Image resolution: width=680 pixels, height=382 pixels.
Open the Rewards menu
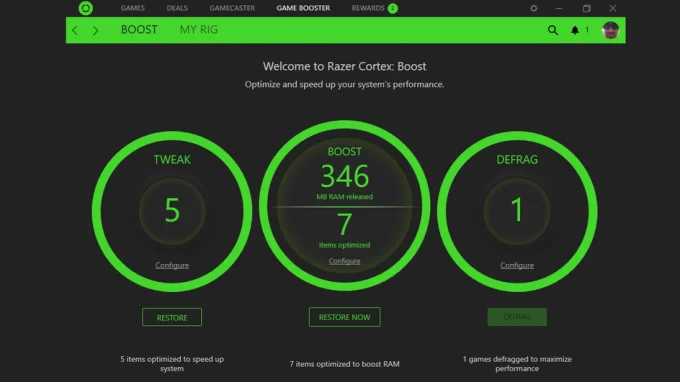click(x=368, y=8)
